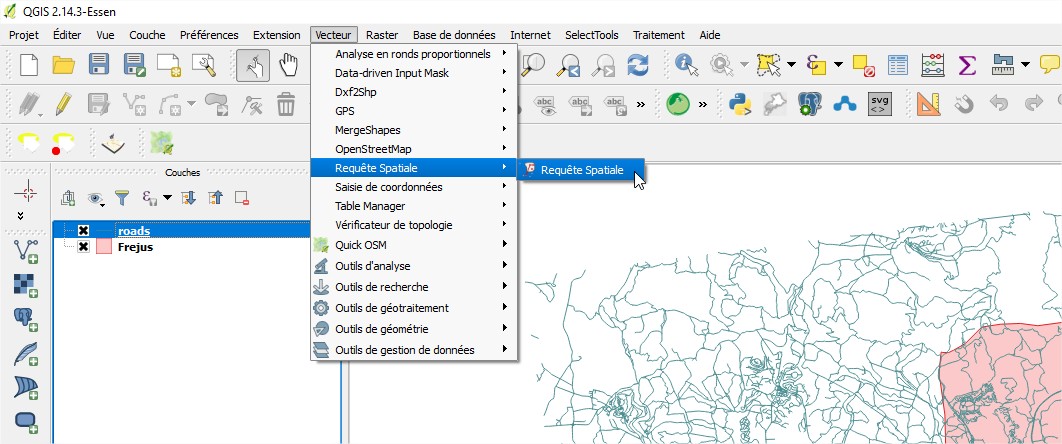Screen dimensions: 1062x444
Task: Show statistical summary sigma icon
Action: [967, 65]
